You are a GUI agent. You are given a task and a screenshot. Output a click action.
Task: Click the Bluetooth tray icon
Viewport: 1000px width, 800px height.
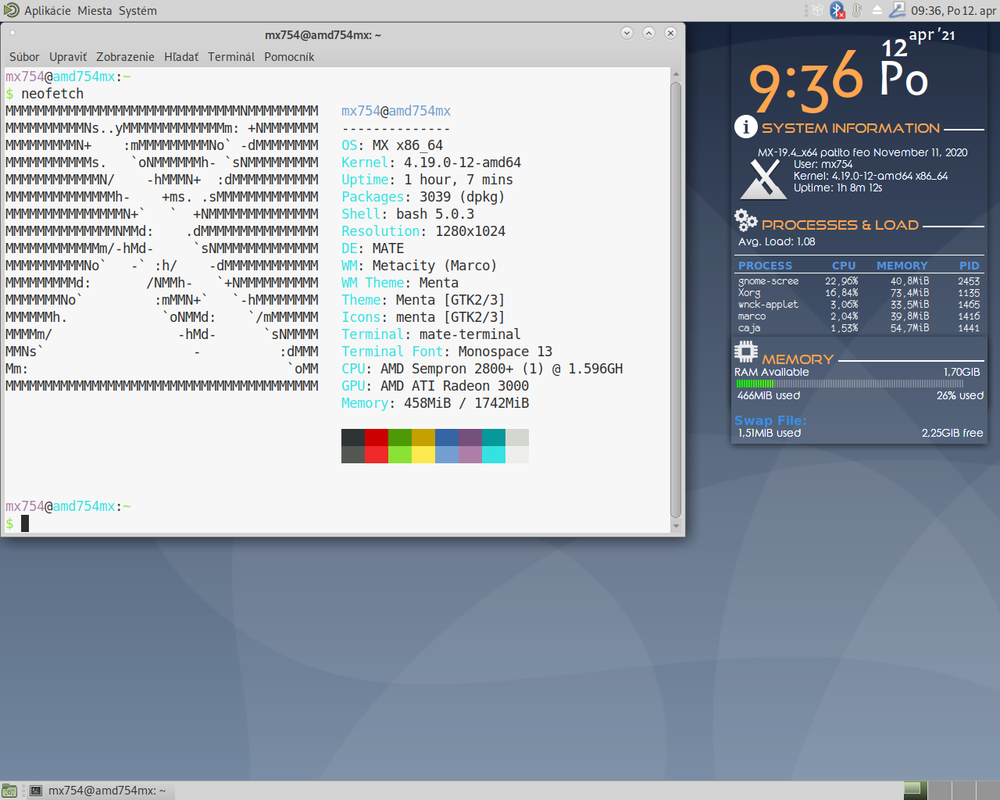point(837,10)
